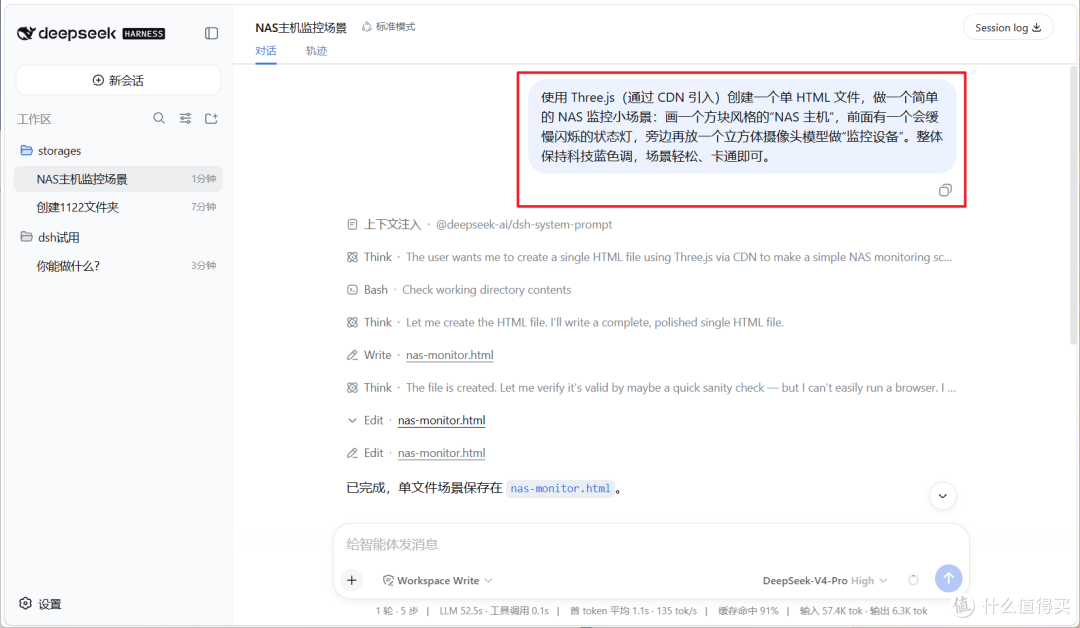
Task: Click the 缓存命中 91% status entry
Action: pos(749,611)
